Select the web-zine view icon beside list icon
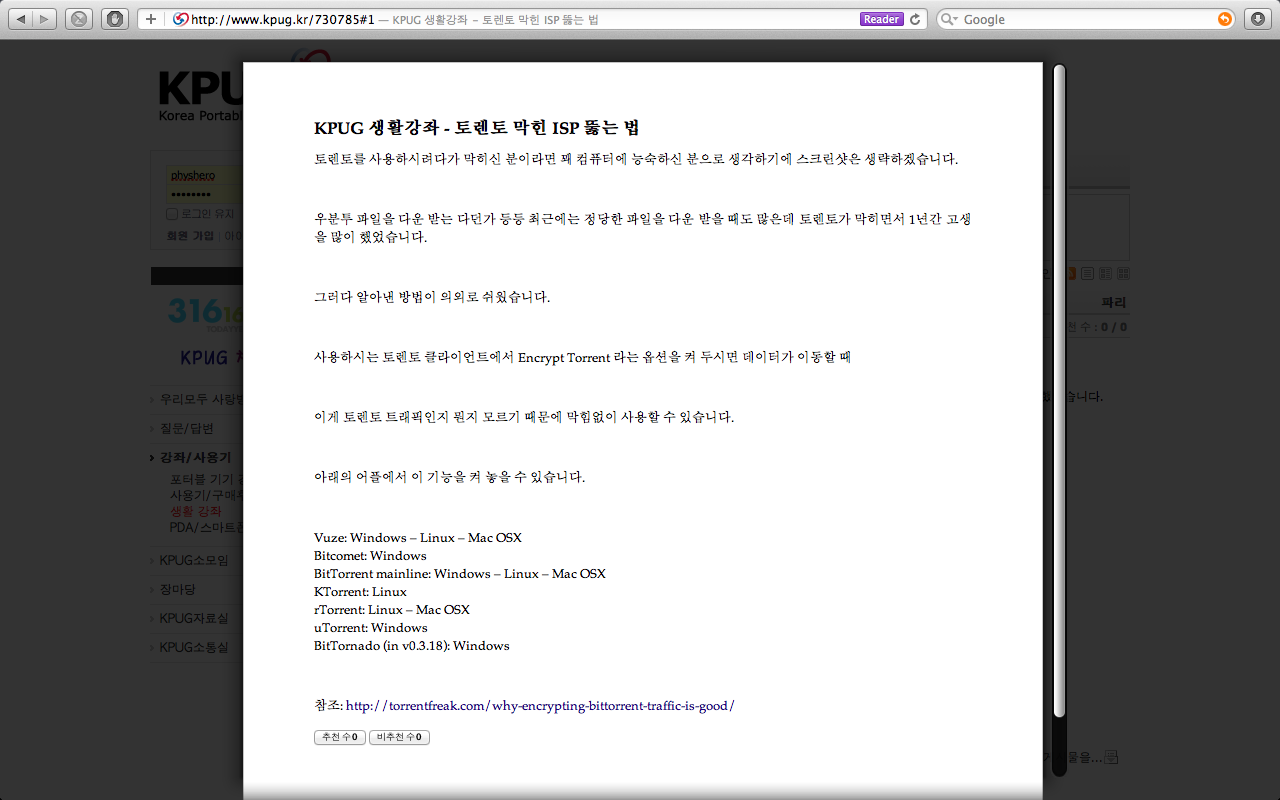The height and width of the screenshot is (800, 1280). point(1105,273)
